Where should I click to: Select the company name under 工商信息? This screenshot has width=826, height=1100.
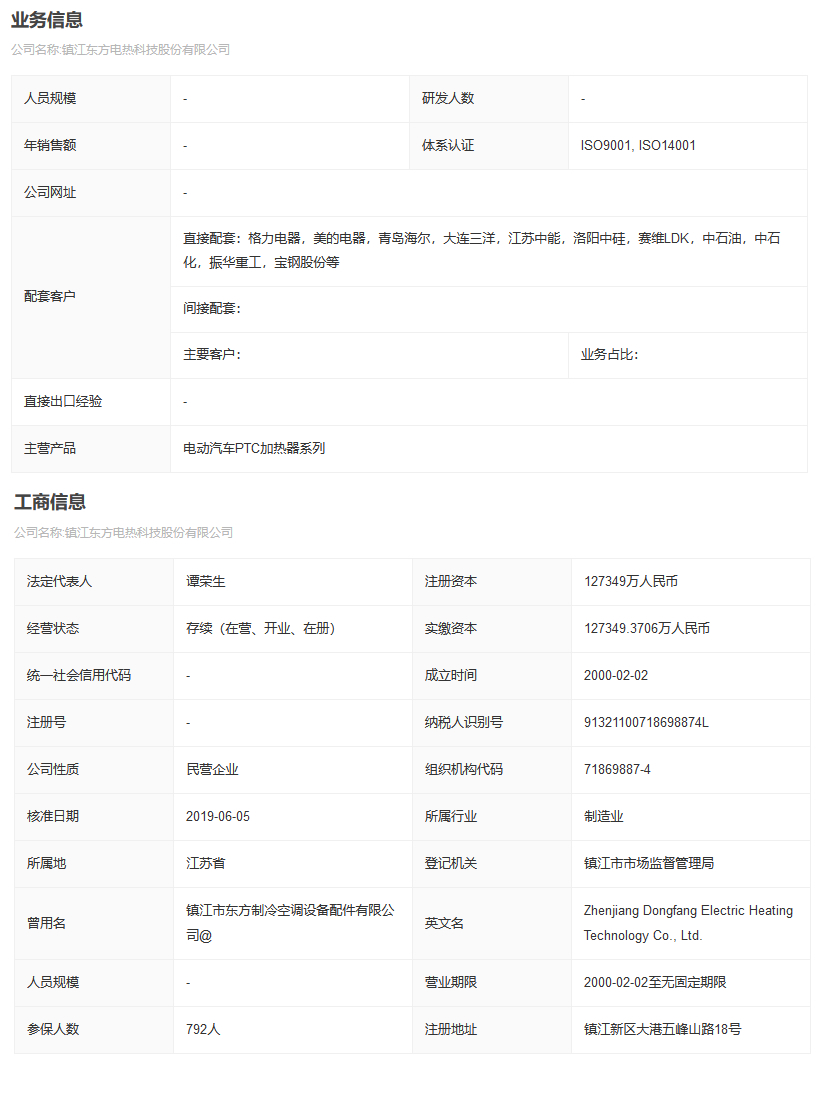124,533
